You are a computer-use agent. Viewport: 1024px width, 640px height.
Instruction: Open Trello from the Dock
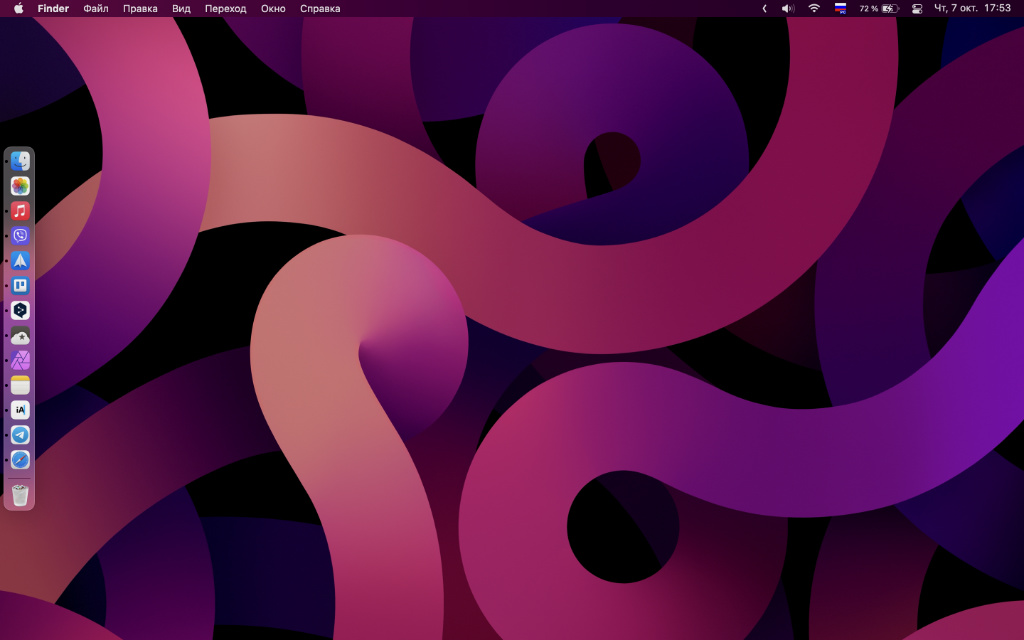[x=20, y=285]
